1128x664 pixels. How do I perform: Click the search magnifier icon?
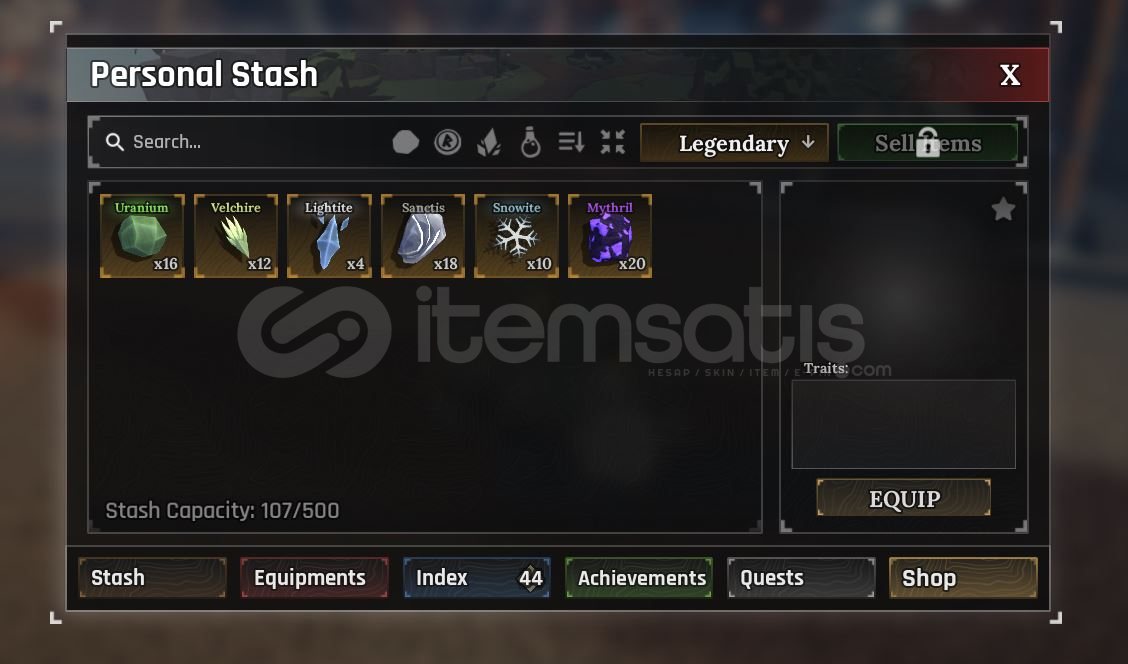tap(114, 142)
